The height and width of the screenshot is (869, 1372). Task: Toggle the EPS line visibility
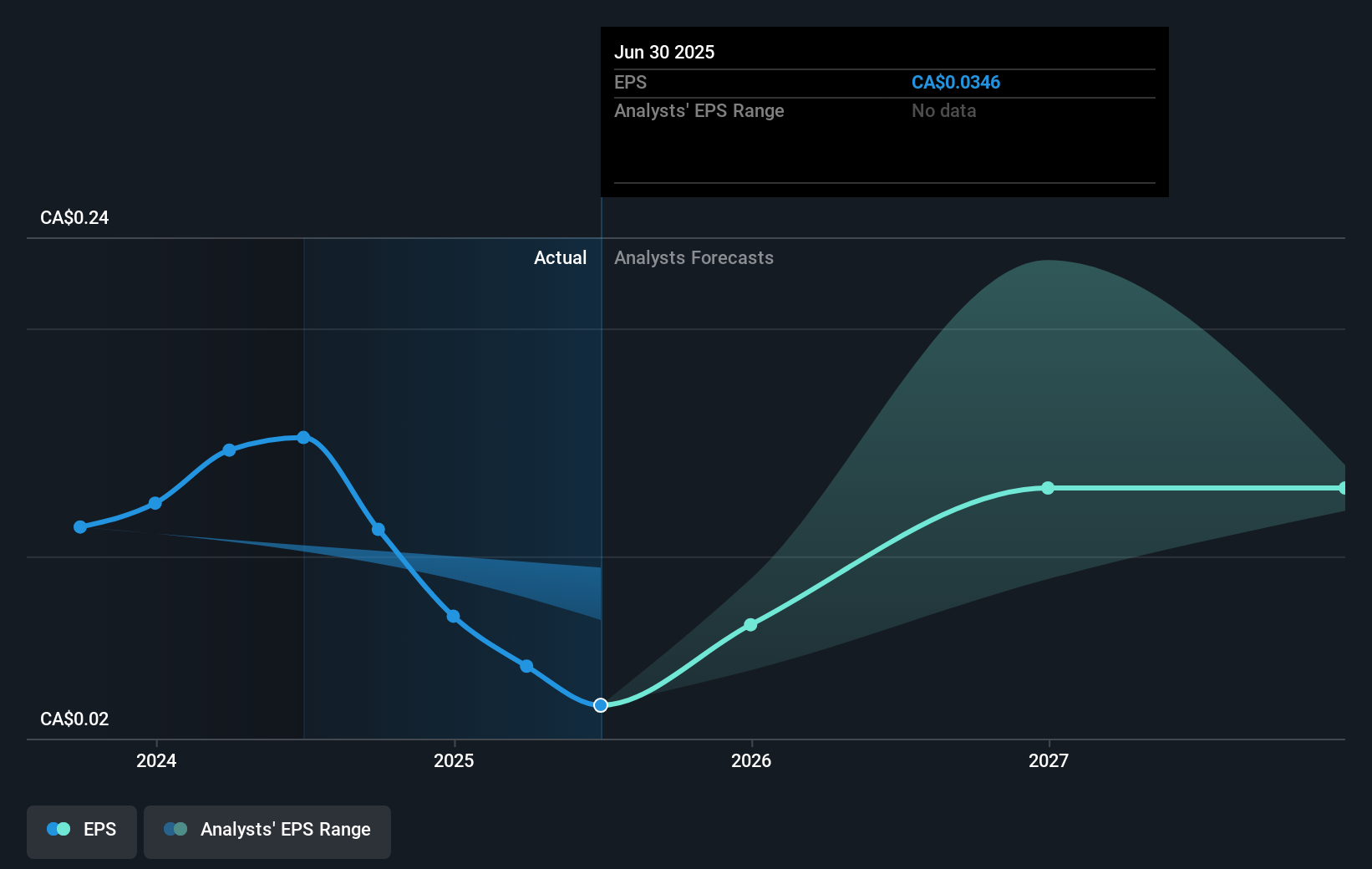click(x=81, y=831)
